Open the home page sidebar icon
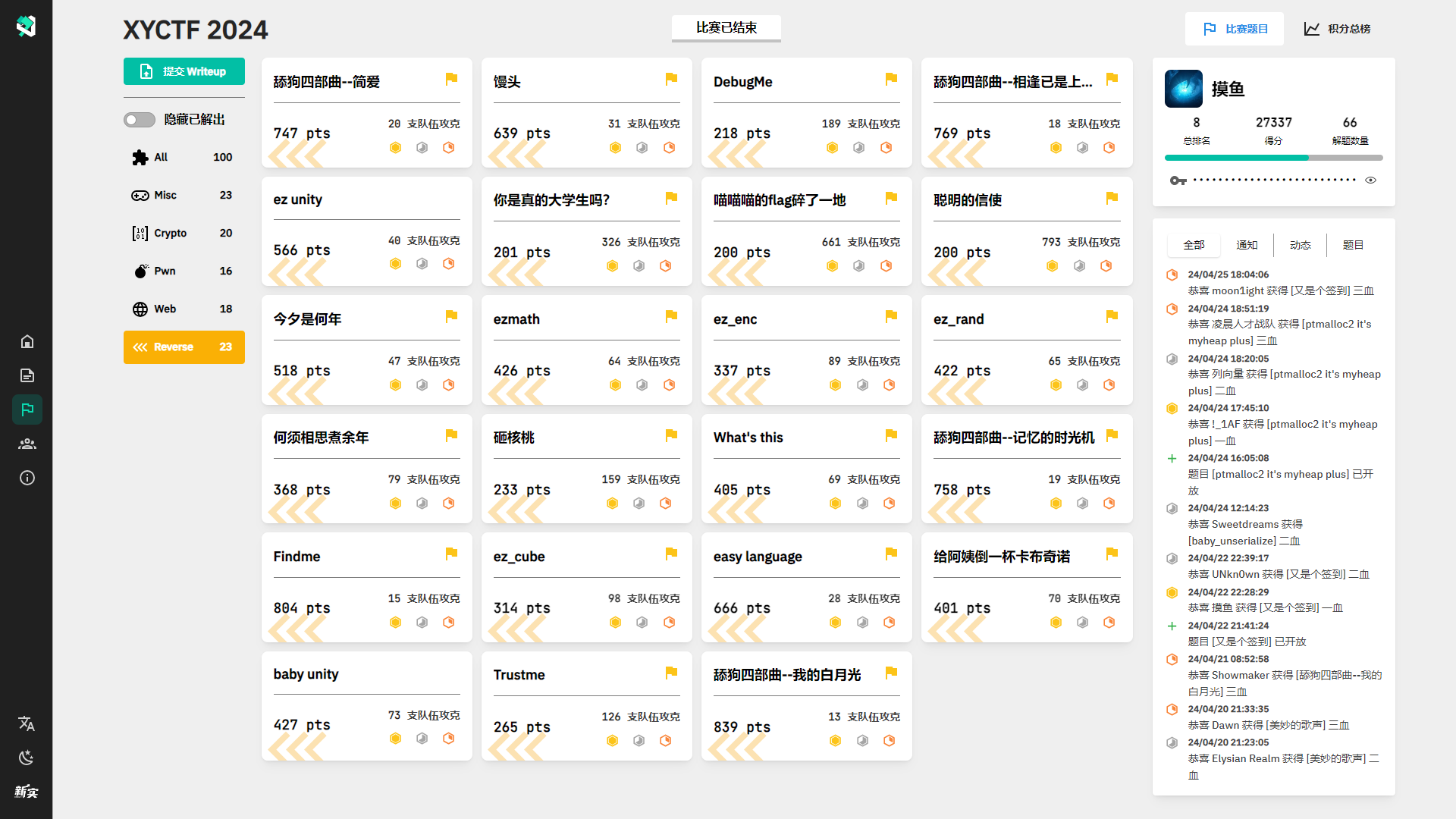 pyautogui.click(x=27, y=341)
